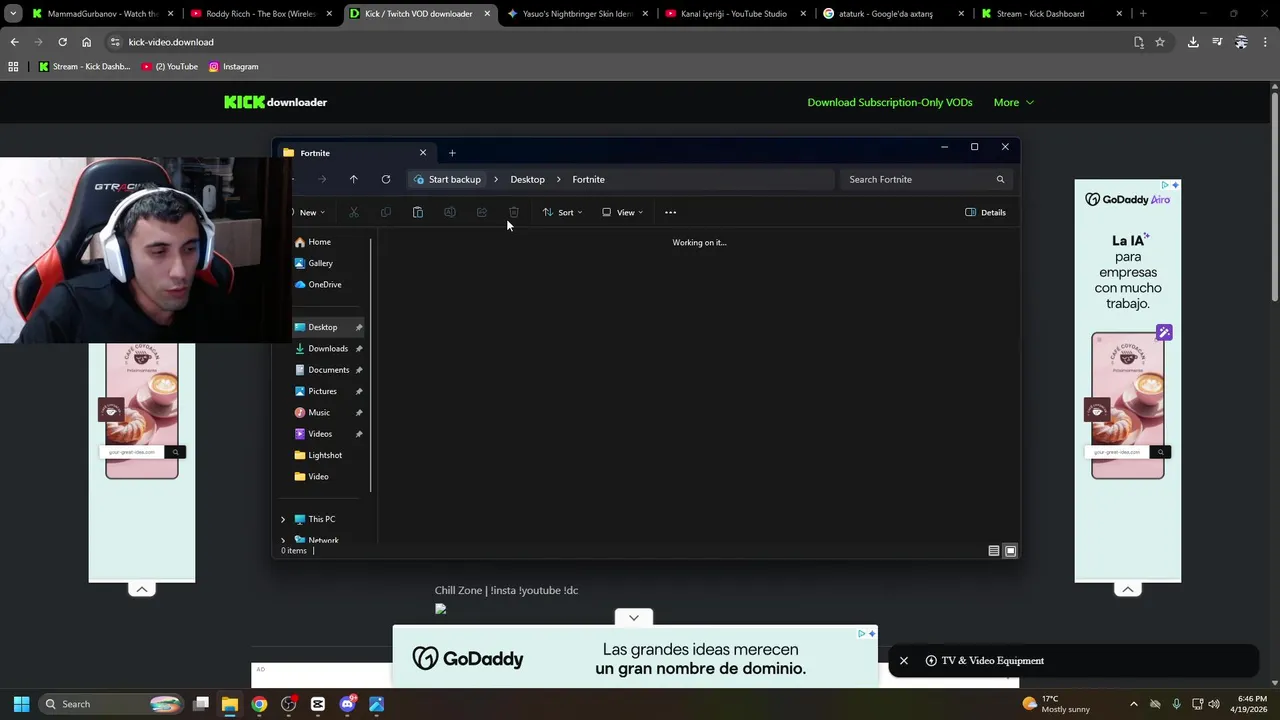Switch to Yasuo's Nightbringer Skin tab
Screen dimensions: 1280x720
pyautogui.click(x=577, y=14)
